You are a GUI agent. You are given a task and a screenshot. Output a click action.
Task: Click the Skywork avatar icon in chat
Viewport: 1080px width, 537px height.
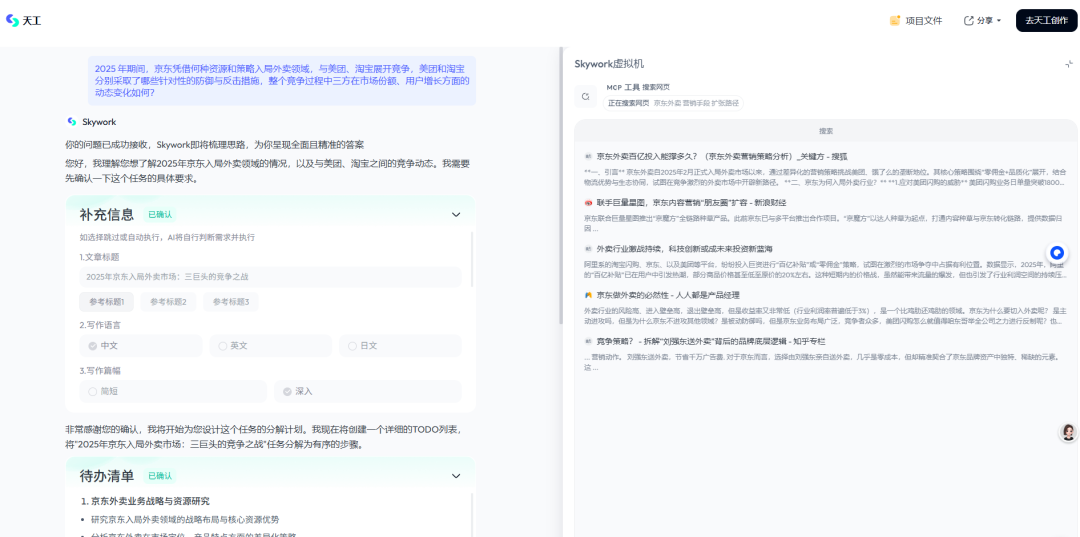[x=72, y=122]
